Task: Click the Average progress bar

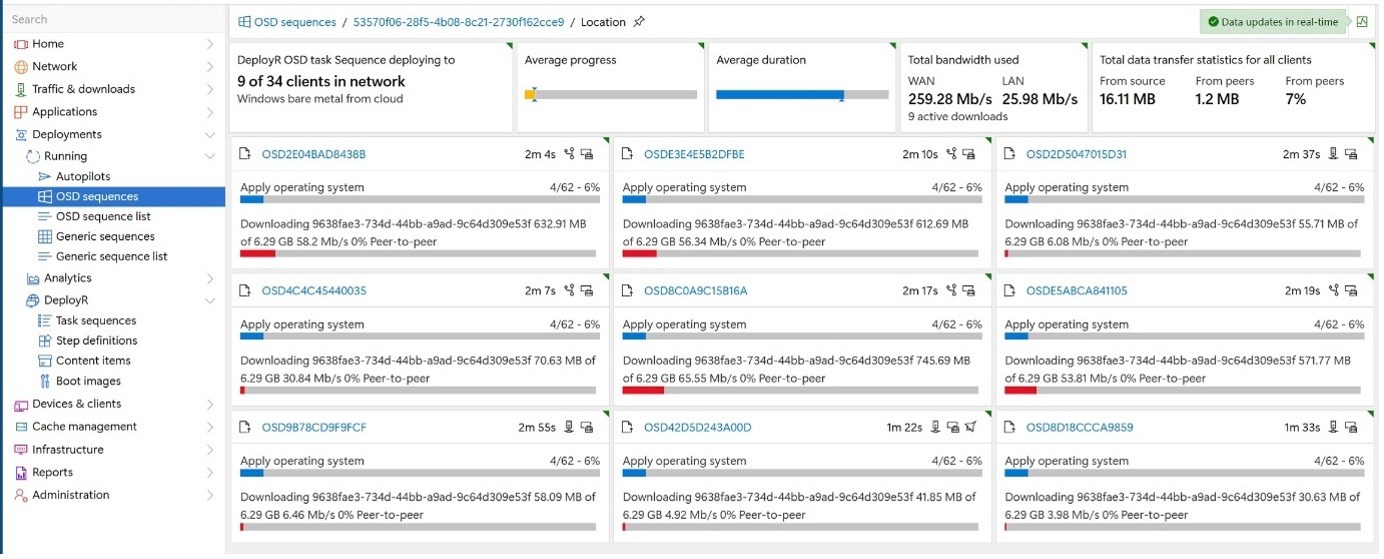Action: coord(610,95)
